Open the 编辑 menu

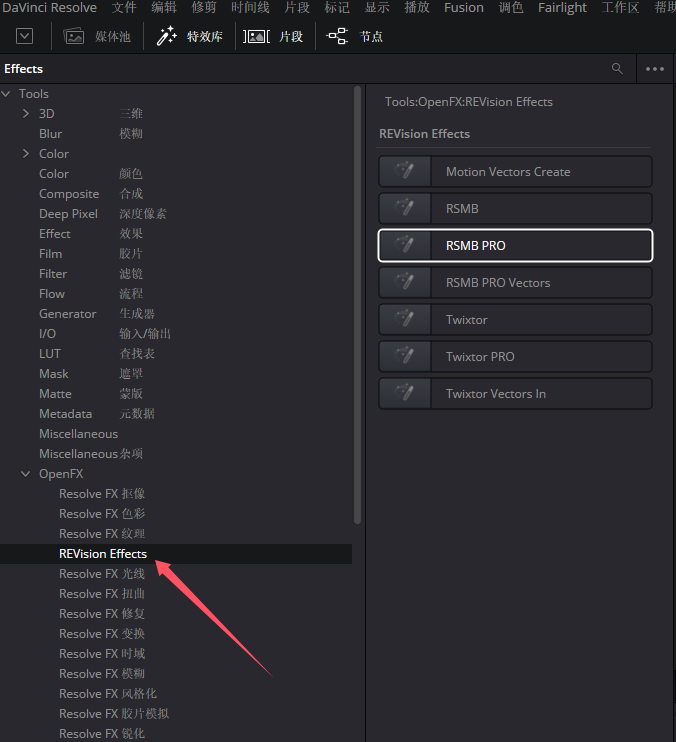[x=164, y=8]
